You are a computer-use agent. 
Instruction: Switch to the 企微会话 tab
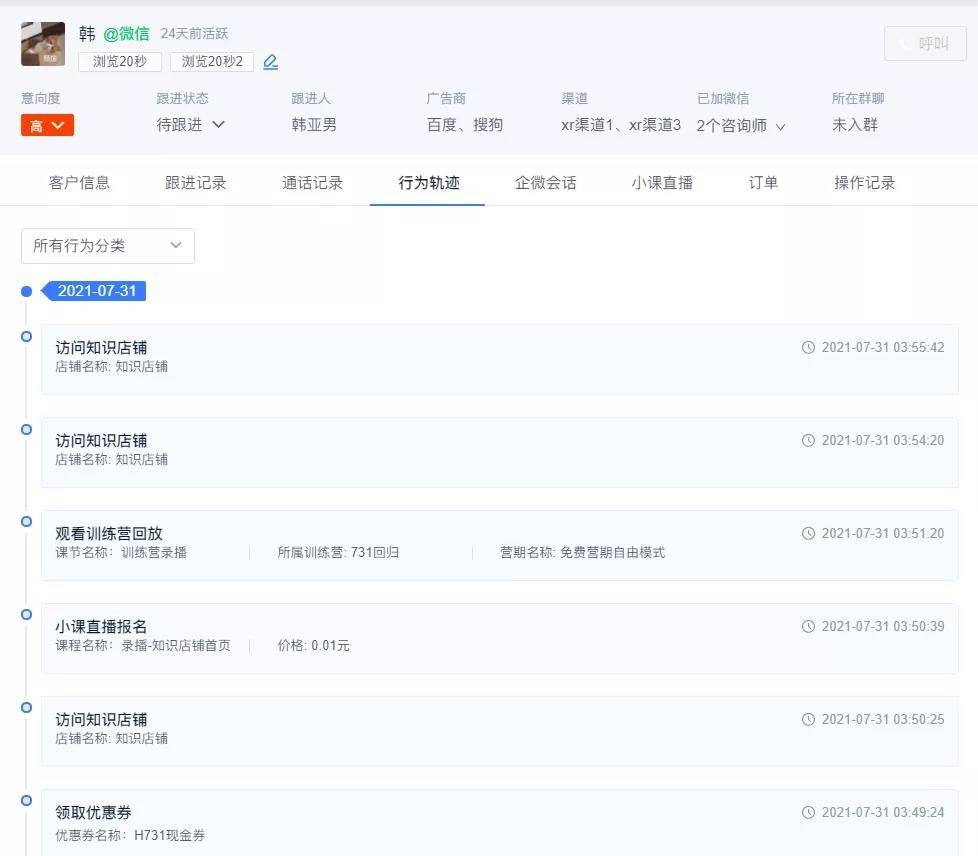click(x=545, y=183)
